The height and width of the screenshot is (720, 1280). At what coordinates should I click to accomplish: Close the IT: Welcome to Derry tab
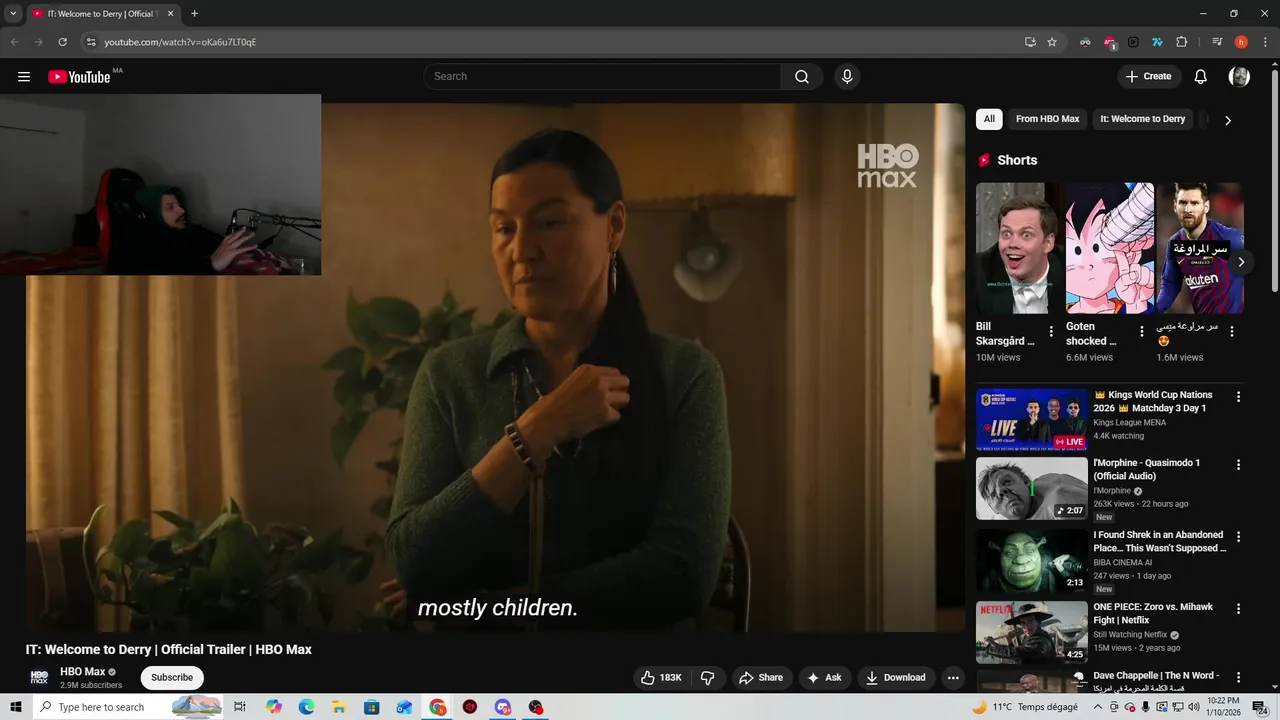click(170, 14)
